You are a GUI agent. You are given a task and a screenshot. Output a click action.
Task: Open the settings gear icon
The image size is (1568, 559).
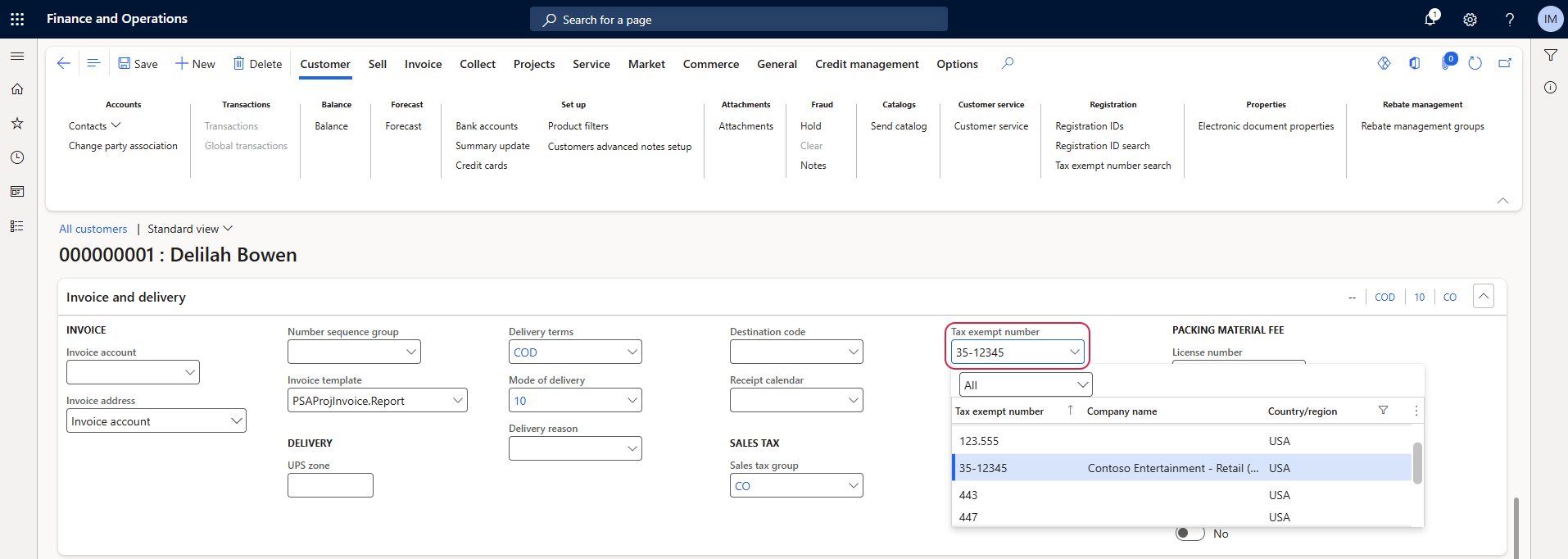pyautogui.click(x=1470, y=20)
